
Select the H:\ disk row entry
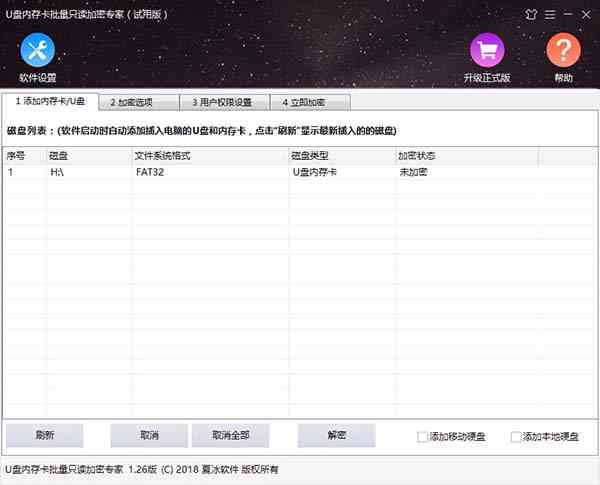pyautogui.click(x=57, y=172)
